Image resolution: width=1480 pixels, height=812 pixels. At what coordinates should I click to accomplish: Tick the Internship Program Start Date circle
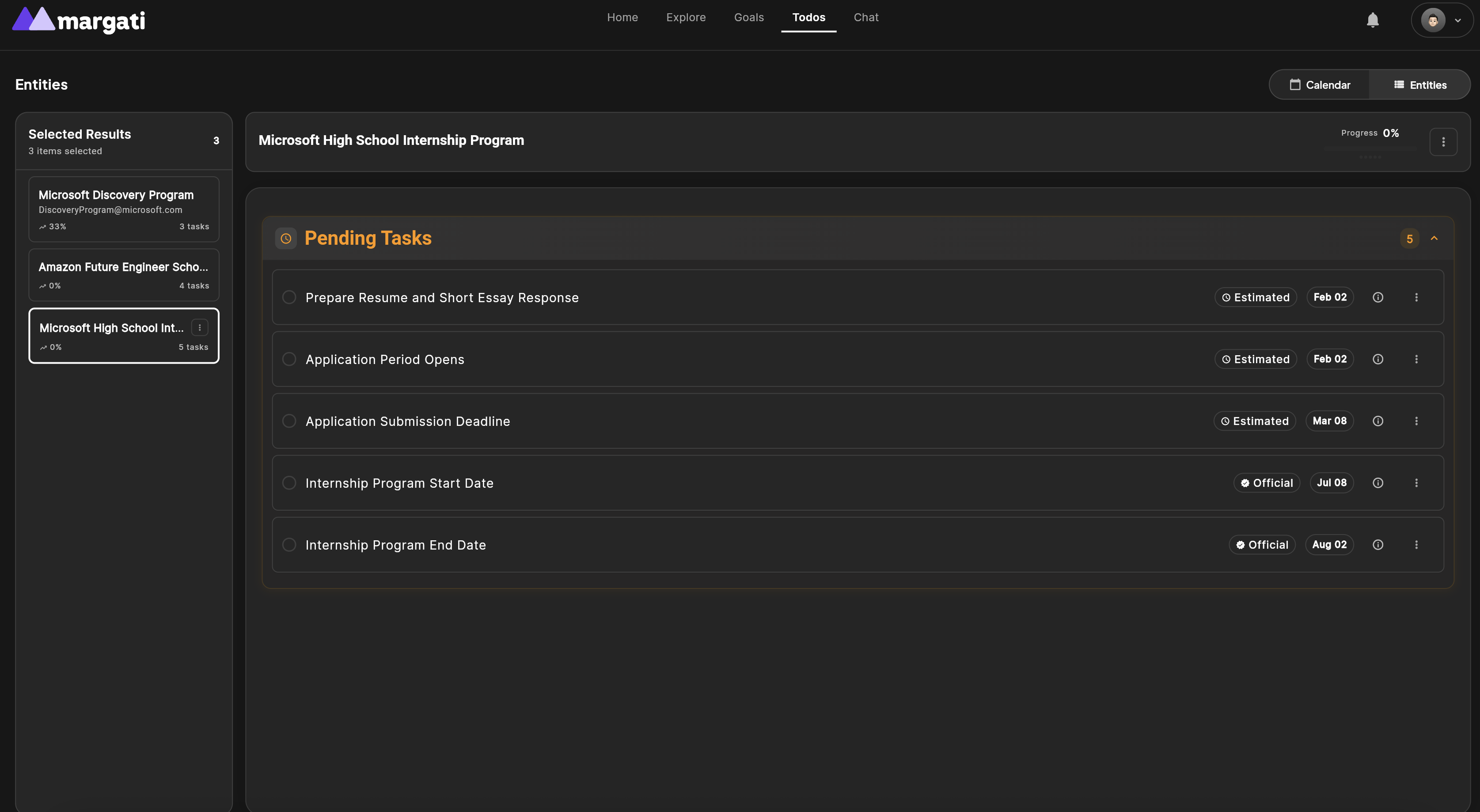click(x=289, y=483)
